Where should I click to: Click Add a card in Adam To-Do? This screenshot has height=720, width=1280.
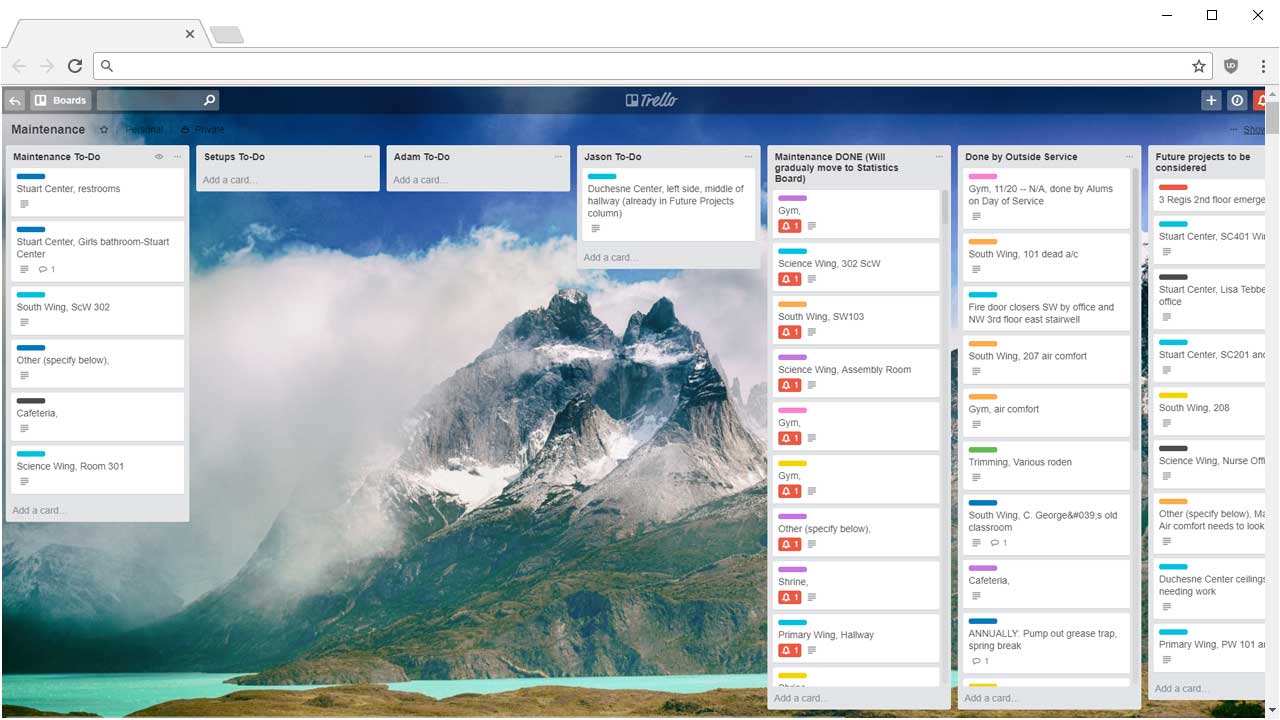click(x=420, y=180)
